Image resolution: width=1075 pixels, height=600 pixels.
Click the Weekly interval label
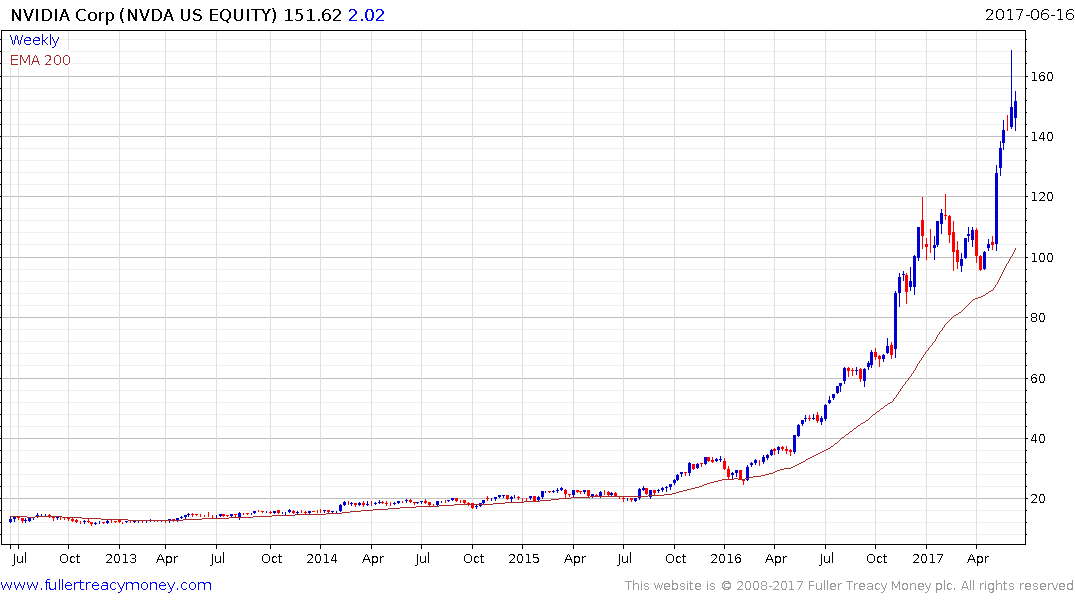pos(34,40)
